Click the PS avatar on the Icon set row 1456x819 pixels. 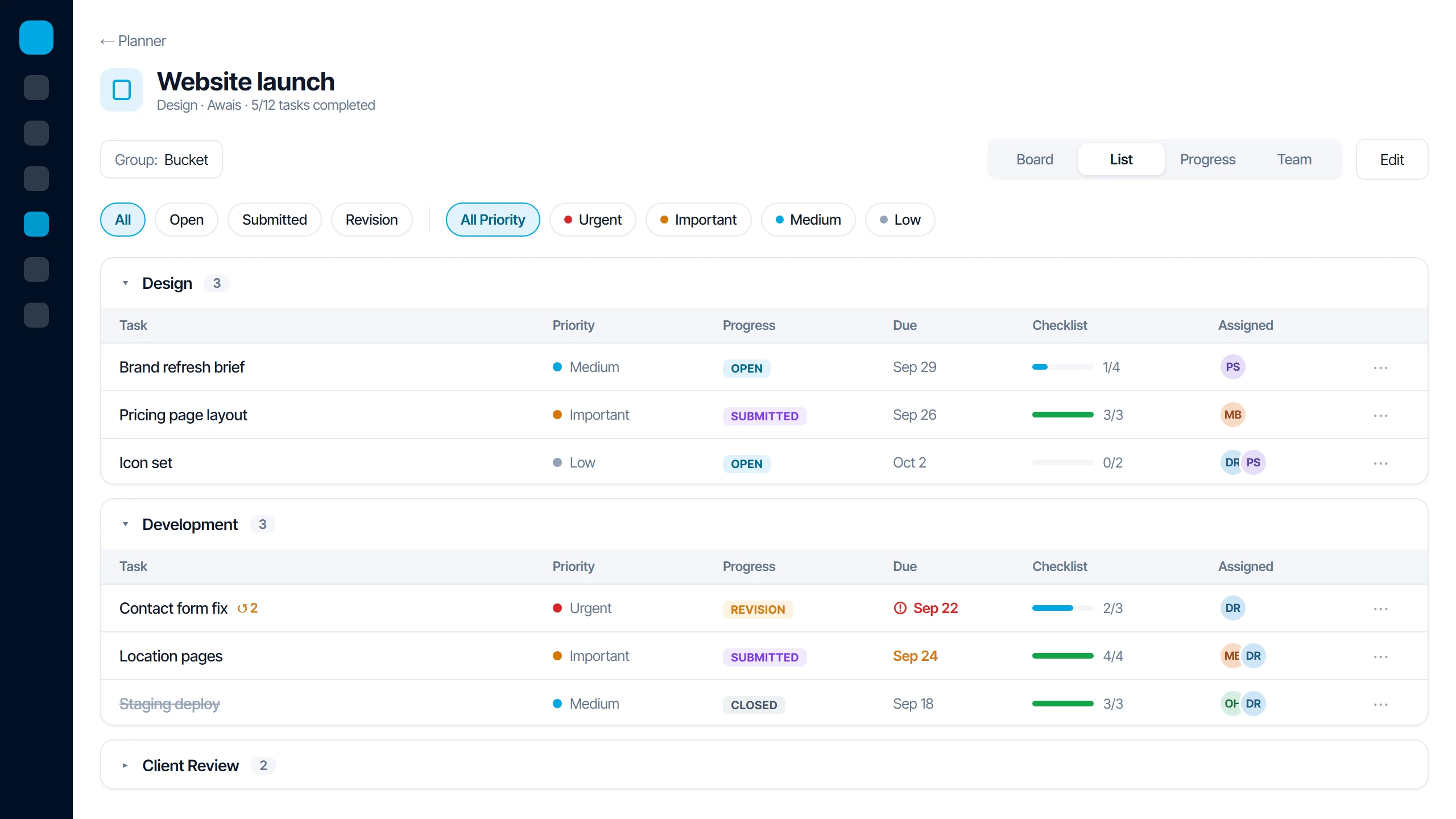click(1253, 462)
